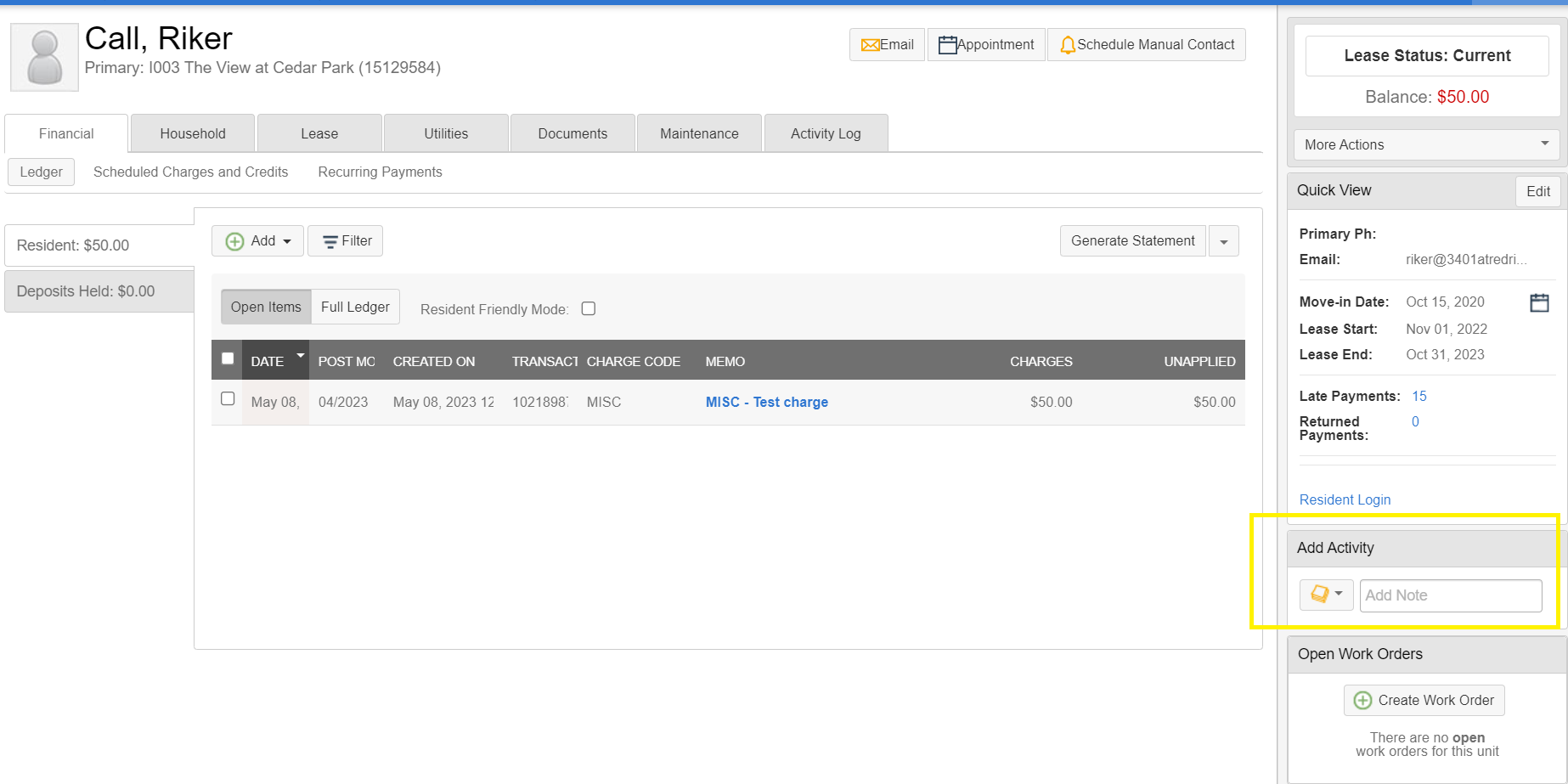Image resolution: width=1568 pixels, height=784 pixels.
Task: Click the Appointment calendar icon
Action: [x=947, y=45]
